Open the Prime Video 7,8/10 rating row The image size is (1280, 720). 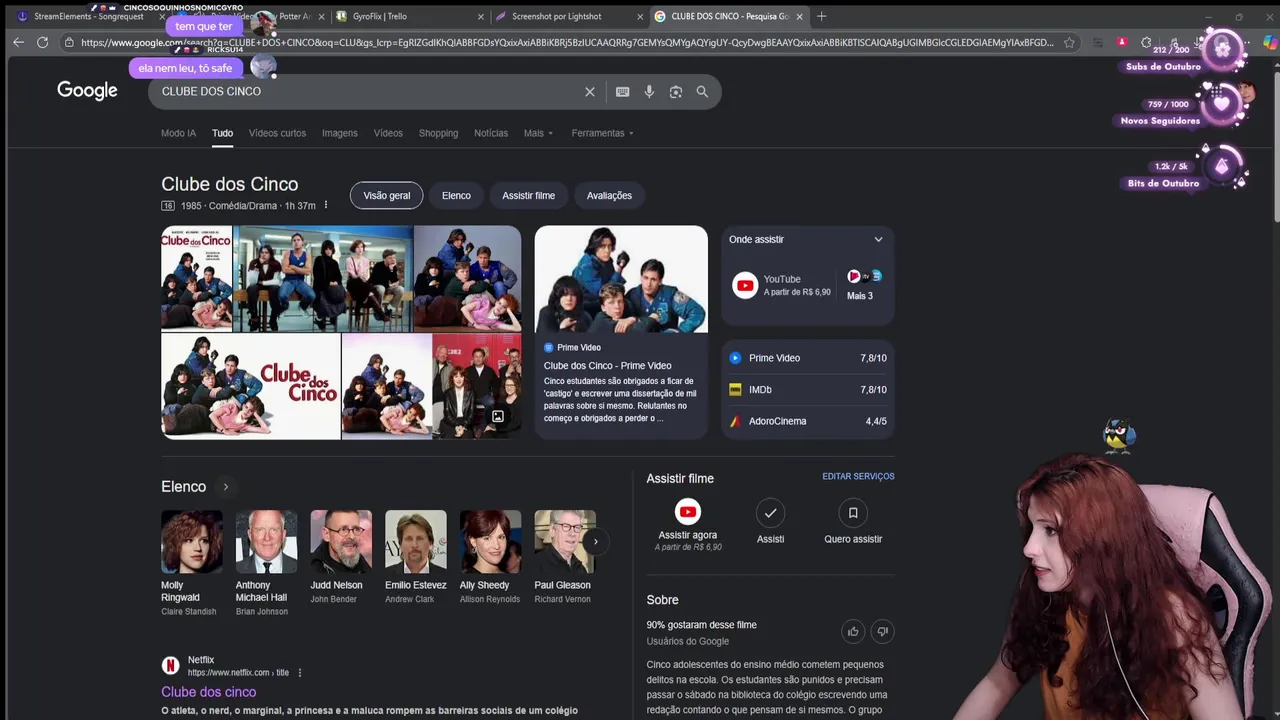808,358
